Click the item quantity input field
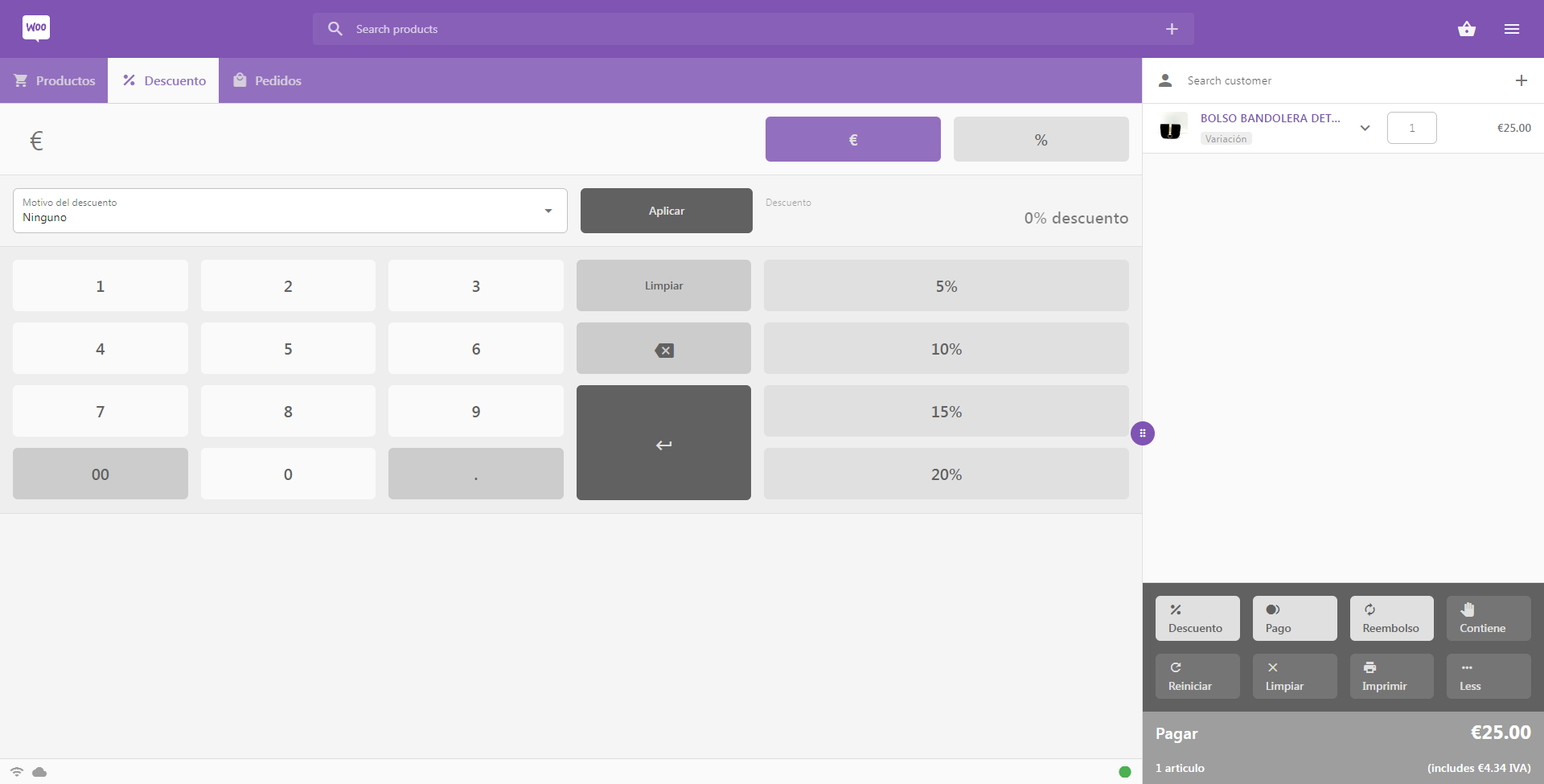The width and height of the screenshot is (1544, 784). pyautogui.click(x=1411, y=128)
